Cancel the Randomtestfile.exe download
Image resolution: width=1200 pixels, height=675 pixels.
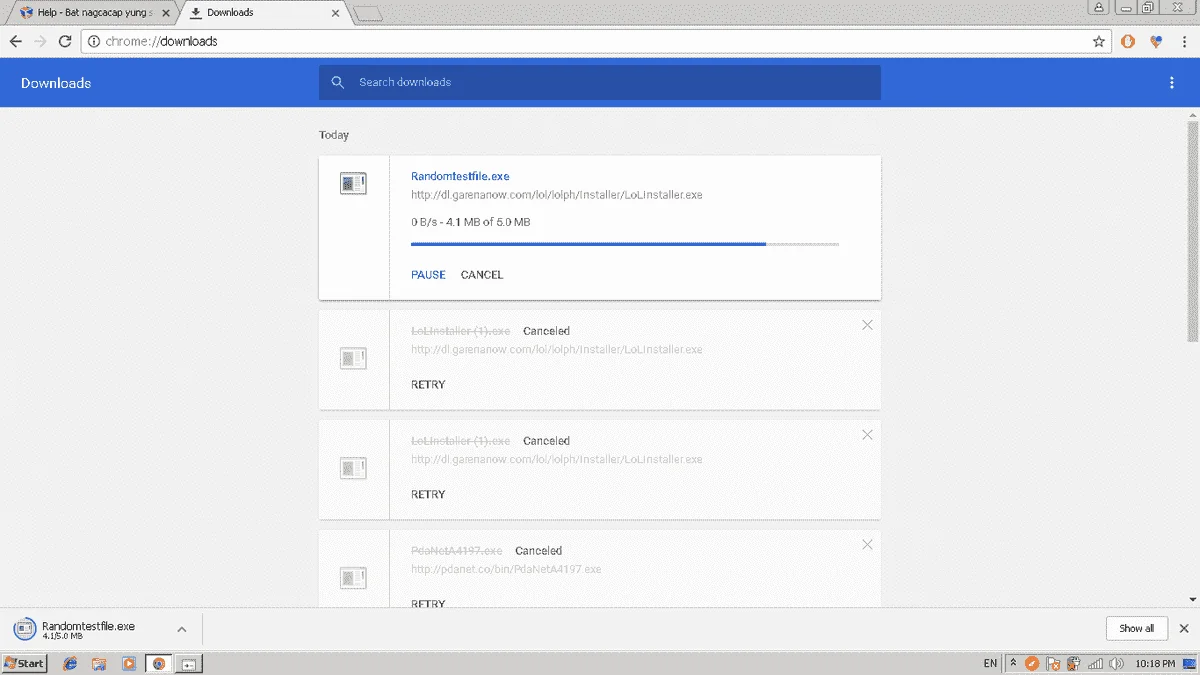[482, 274]
